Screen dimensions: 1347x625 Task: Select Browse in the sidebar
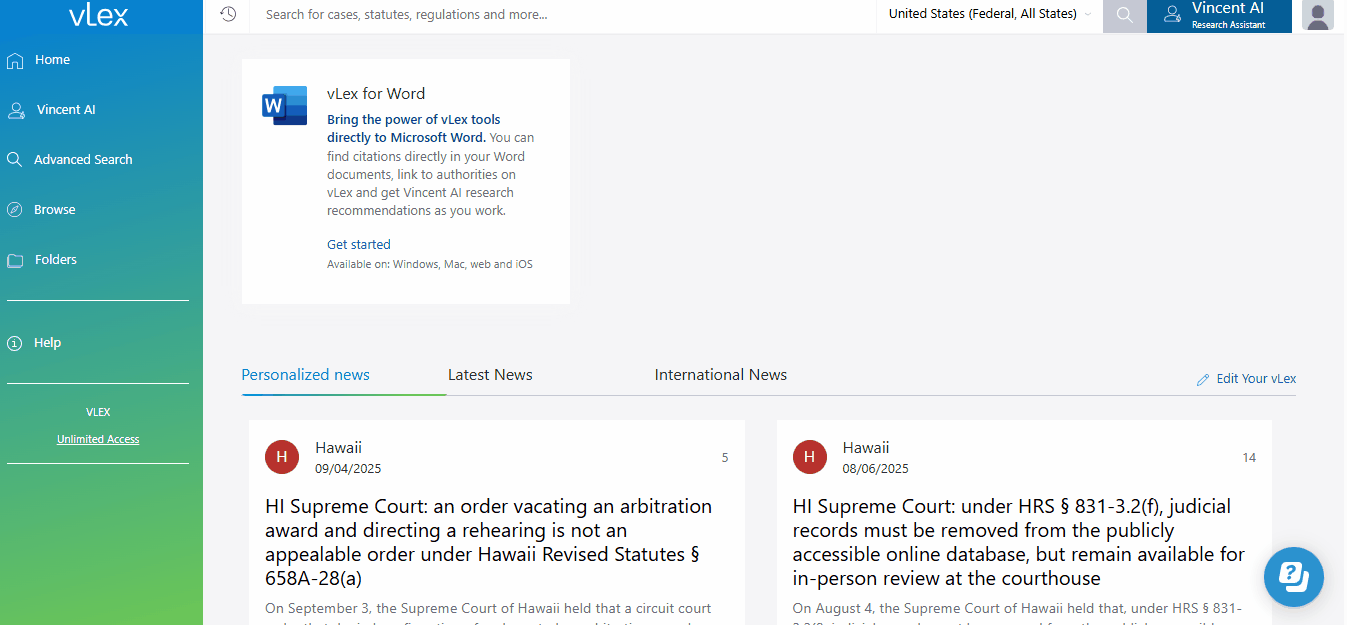click(x=55, y=210)
